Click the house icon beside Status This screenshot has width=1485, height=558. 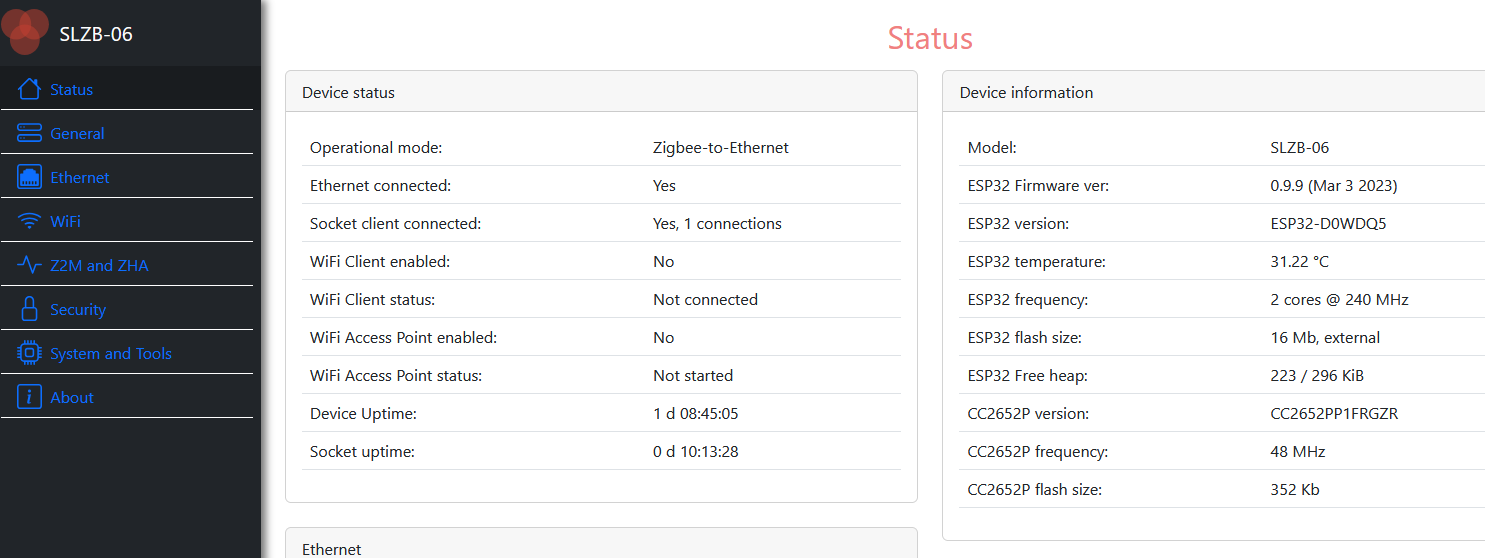tap(30, 89)
